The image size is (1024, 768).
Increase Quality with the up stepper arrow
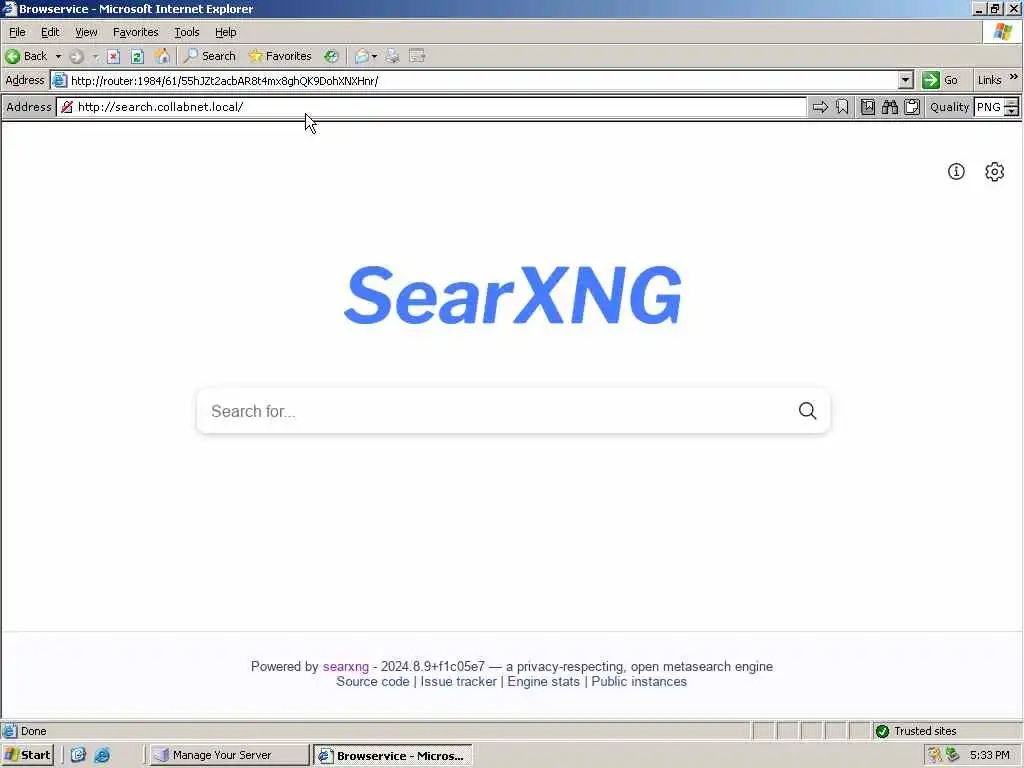(x=1012, y=103)
